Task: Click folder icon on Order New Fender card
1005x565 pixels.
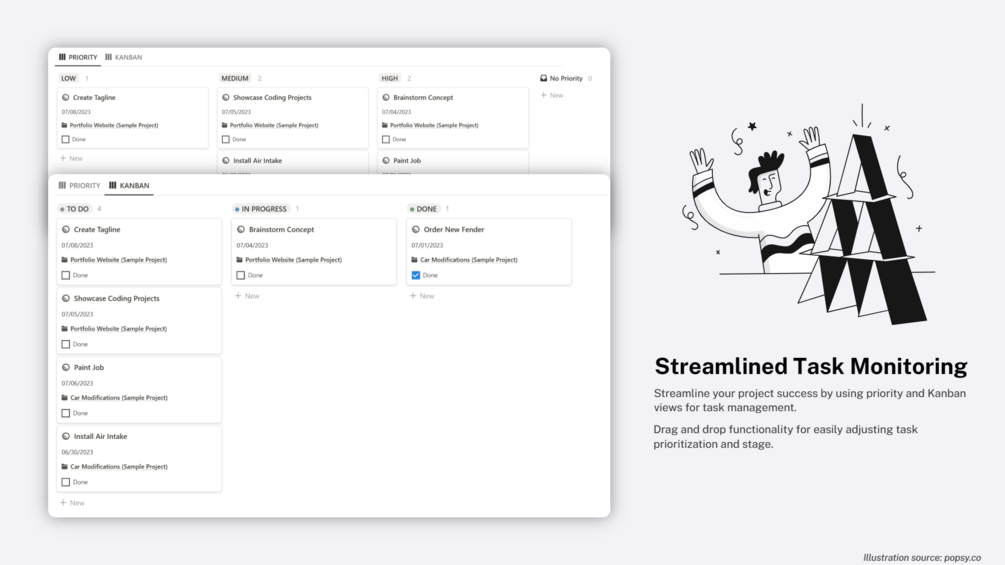Action: pos(415,259)
